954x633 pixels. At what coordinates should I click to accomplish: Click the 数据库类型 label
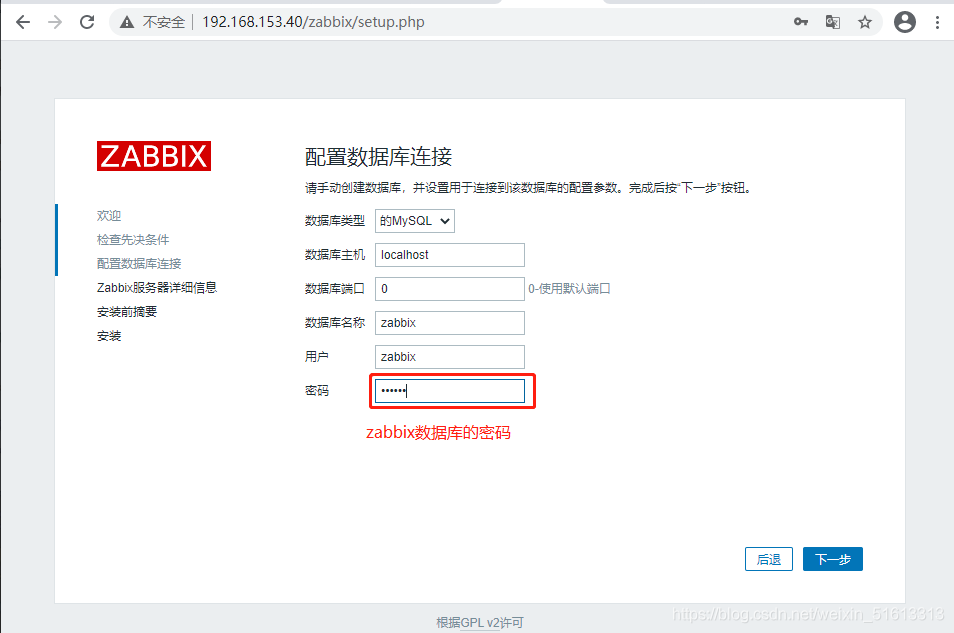[335, 221]
